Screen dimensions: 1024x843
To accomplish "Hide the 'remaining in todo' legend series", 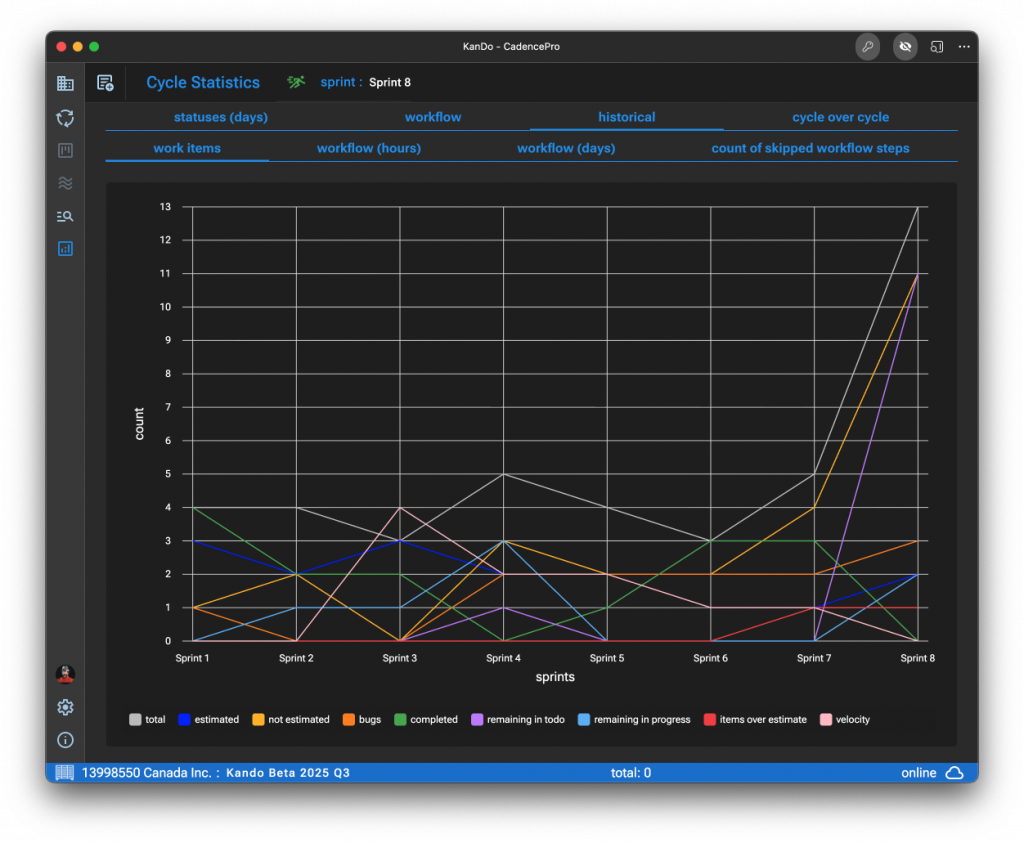I will pos(522,719).
